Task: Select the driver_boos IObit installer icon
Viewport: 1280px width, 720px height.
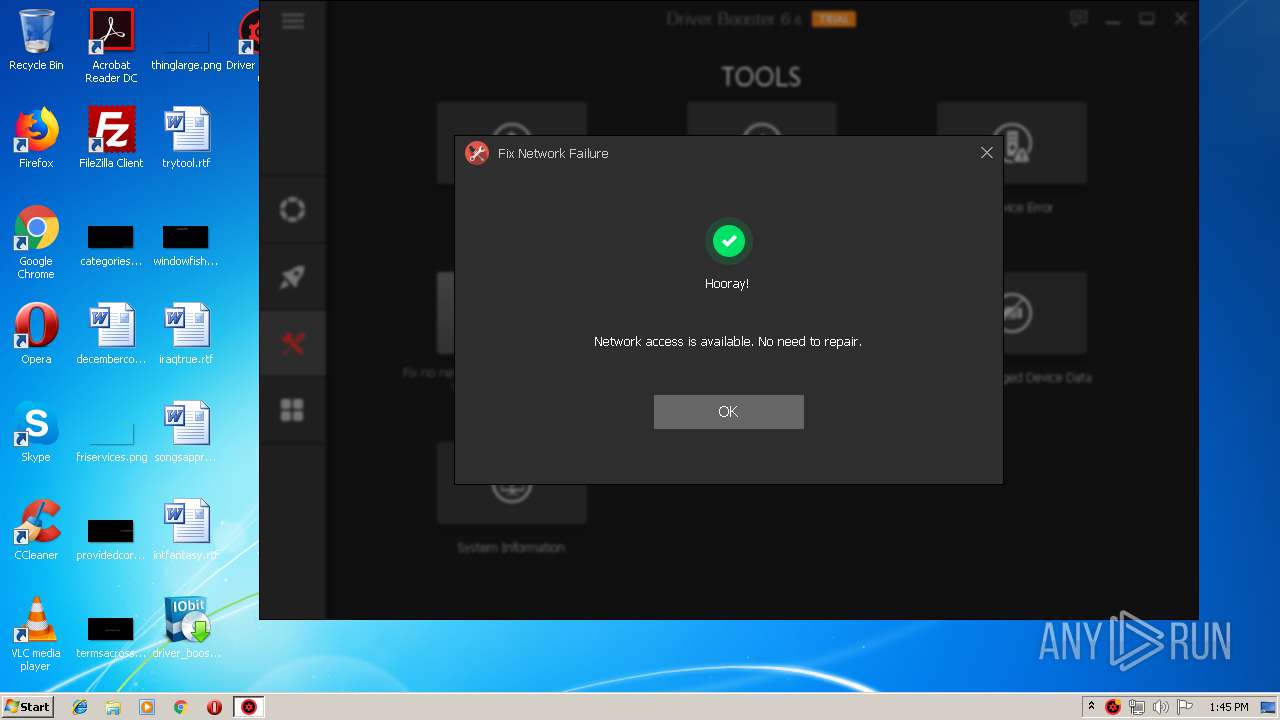Action: click(186, 628)
